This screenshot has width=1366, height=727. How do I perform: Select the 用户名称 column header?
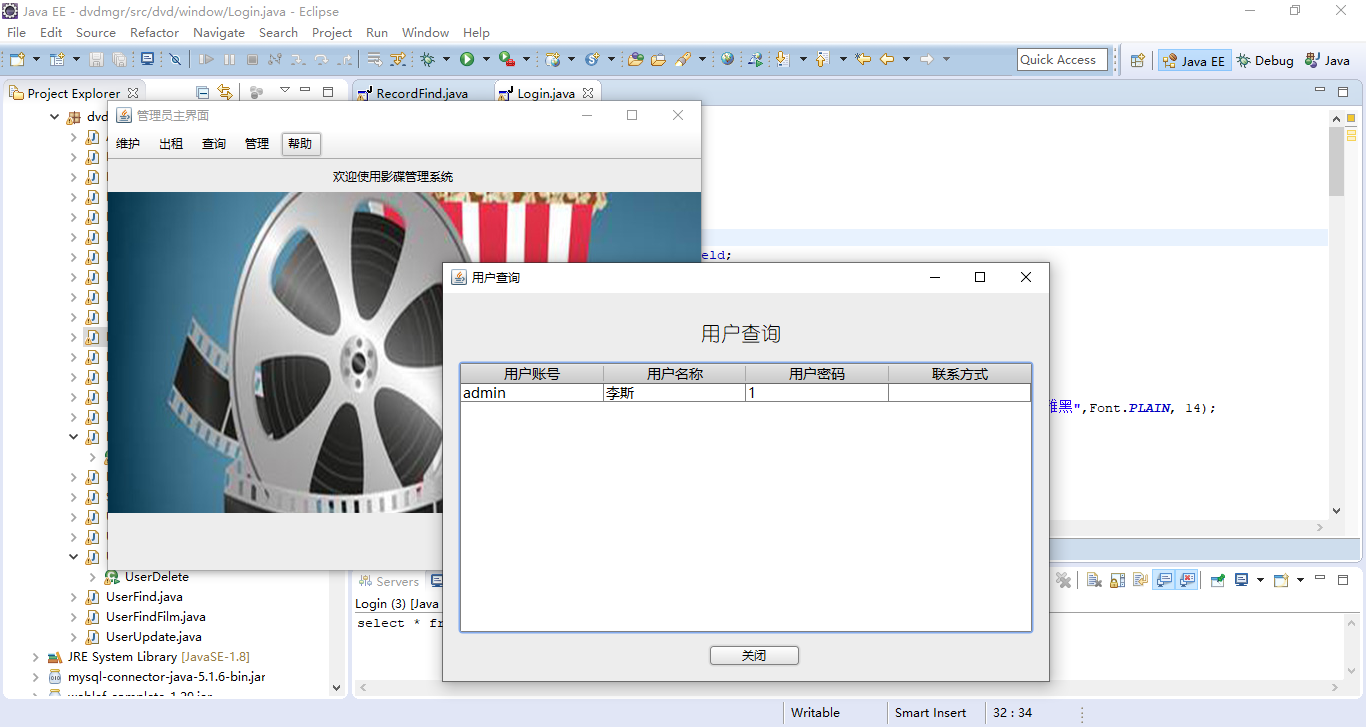click(675, 374)
